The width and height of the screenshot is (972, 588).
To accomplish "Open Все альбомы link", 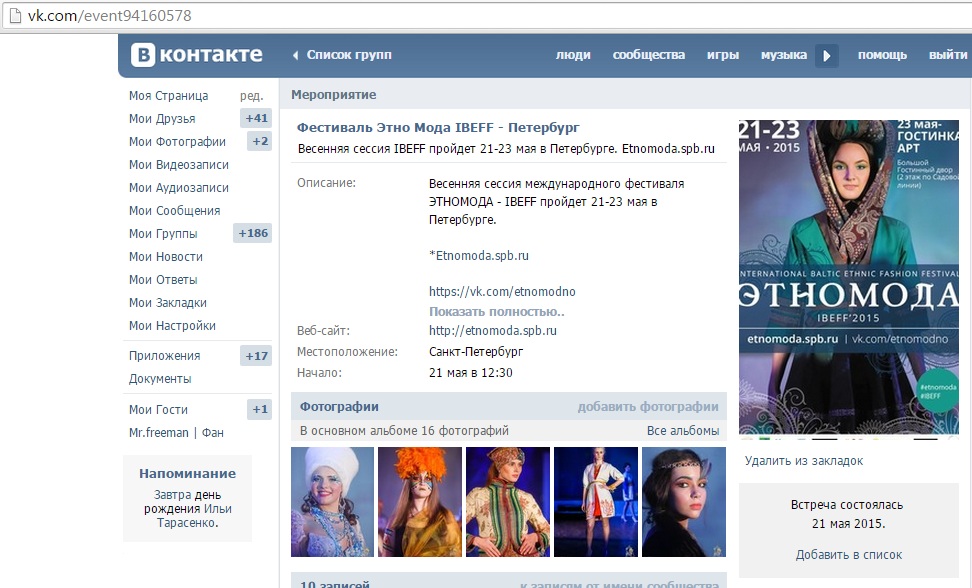I will (683, 431).
